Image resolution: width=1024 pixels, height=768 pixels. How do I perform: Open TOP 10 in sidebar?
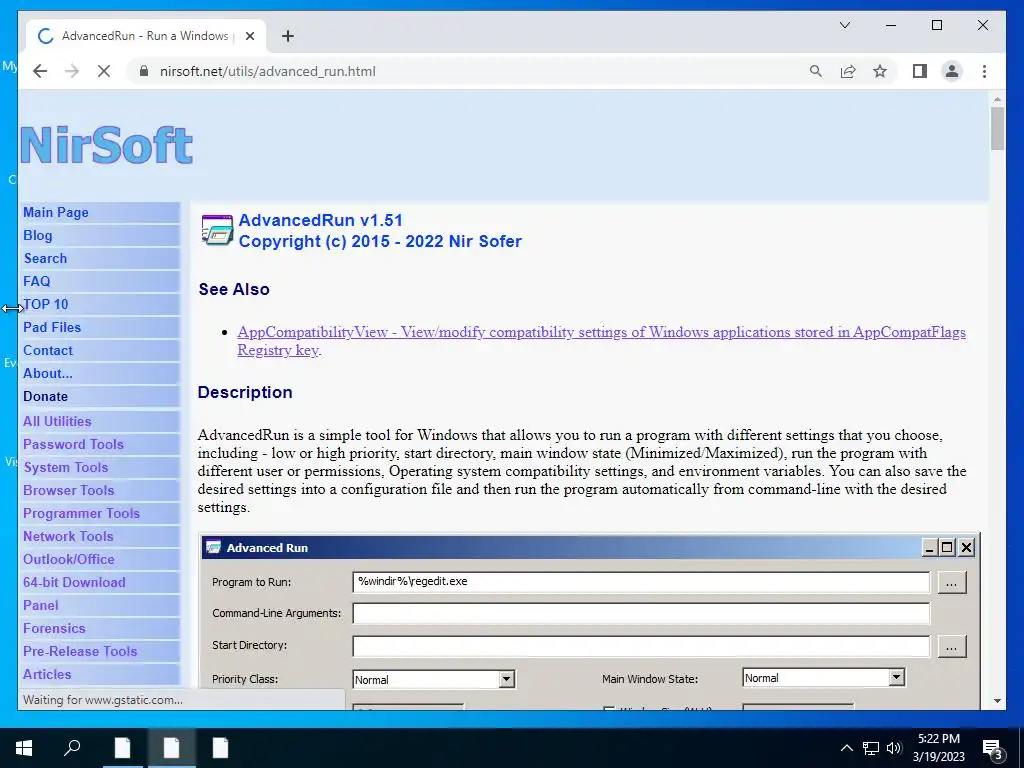click(46, 304)
